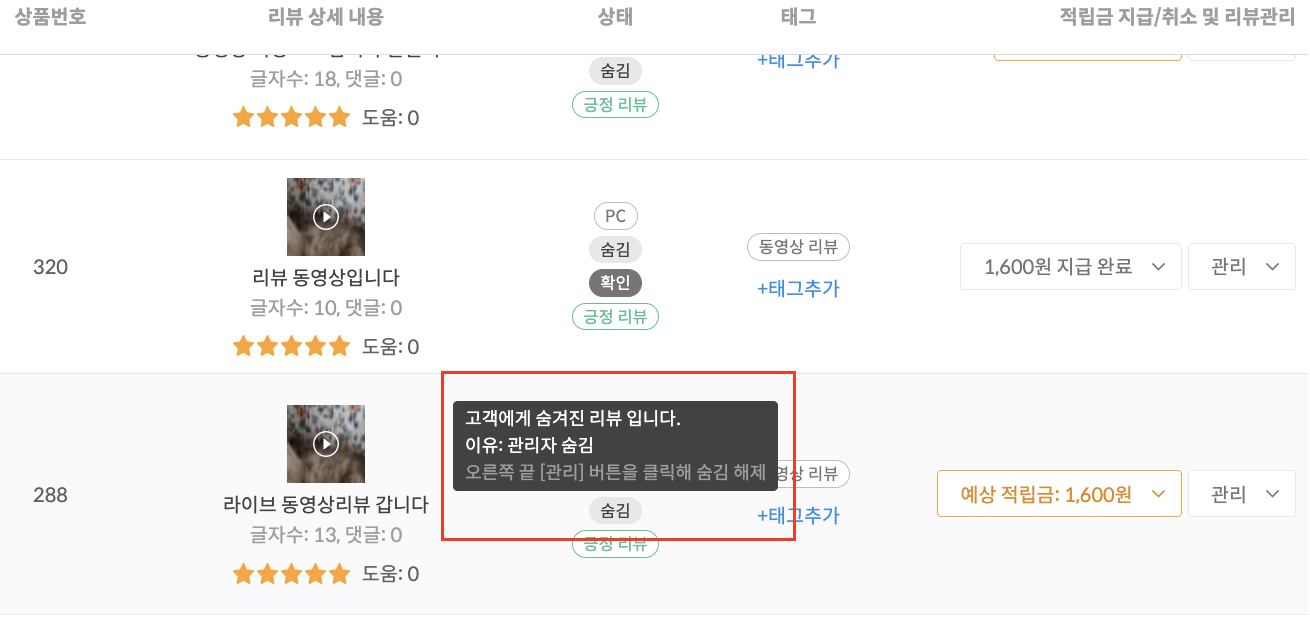Select the 동영상 리뷰 tag on review 320
Image resolution: width=1310 pixels, height=644 pixels.
[x=797, y=246]
